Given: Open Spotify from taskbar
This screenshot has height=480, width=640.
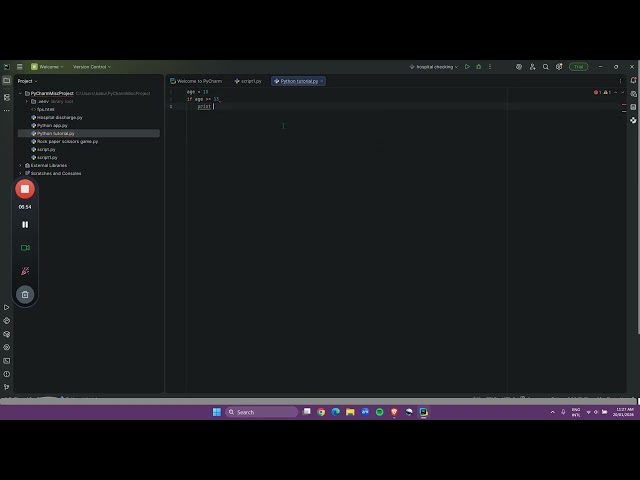Looking at the screenshot, I should [380, 412].
